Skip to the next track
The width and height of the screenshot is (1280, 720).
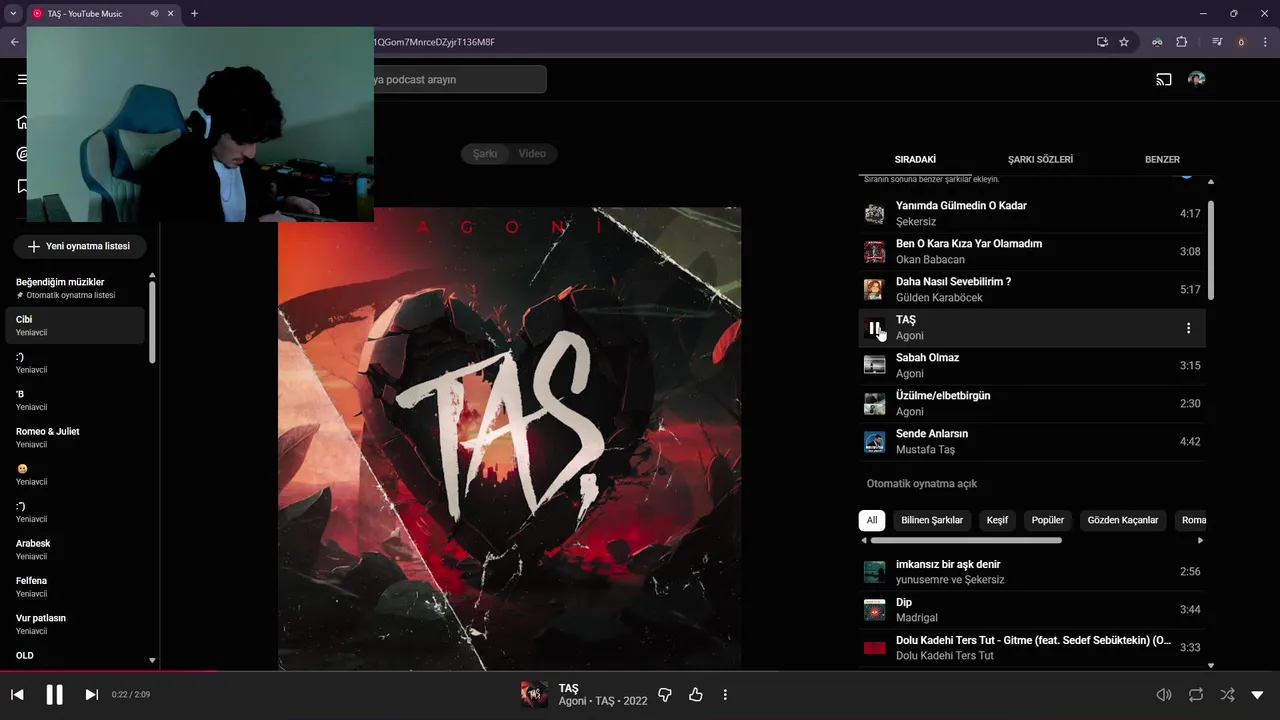91,694
